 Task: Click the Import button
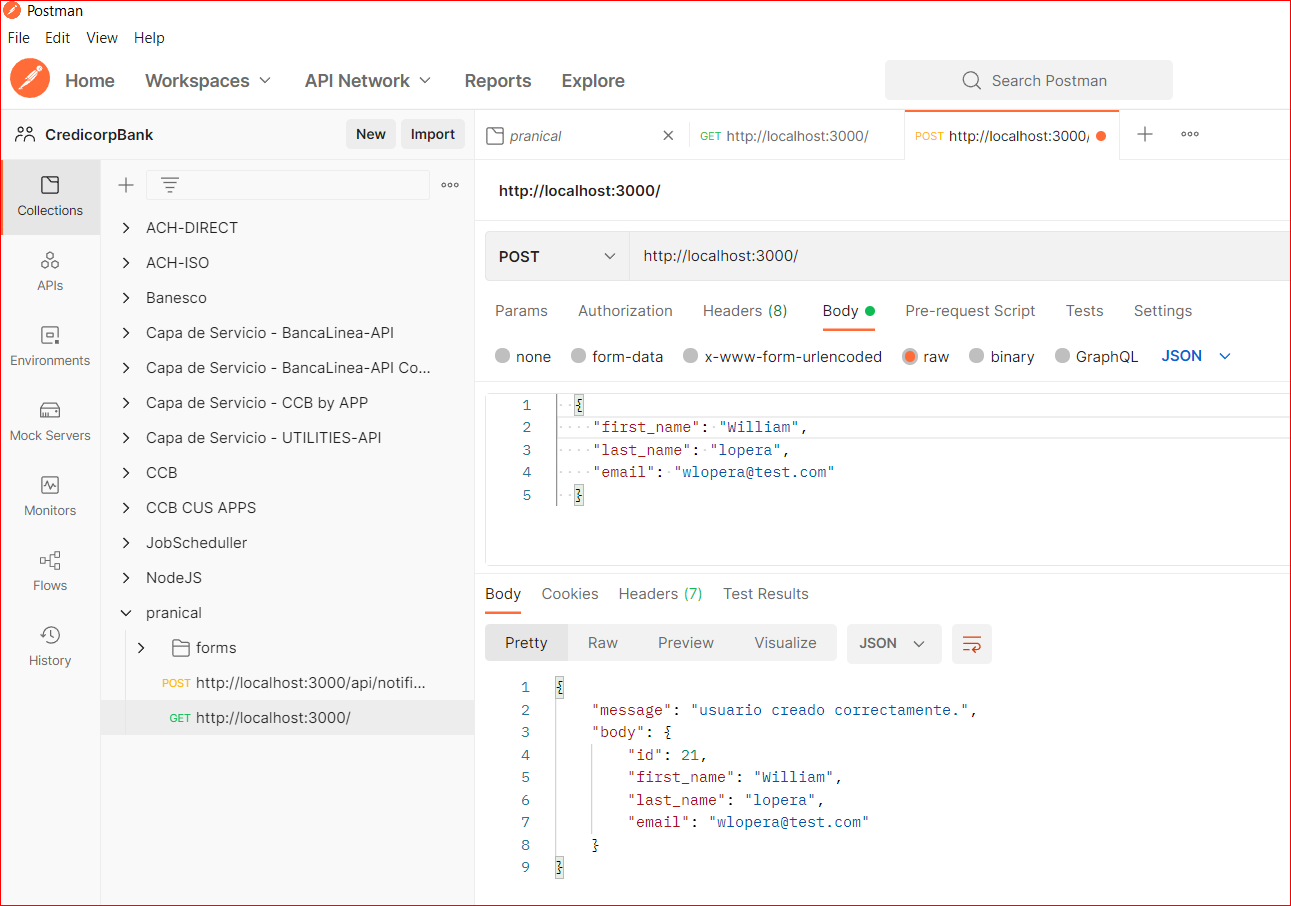pos(433,134)
